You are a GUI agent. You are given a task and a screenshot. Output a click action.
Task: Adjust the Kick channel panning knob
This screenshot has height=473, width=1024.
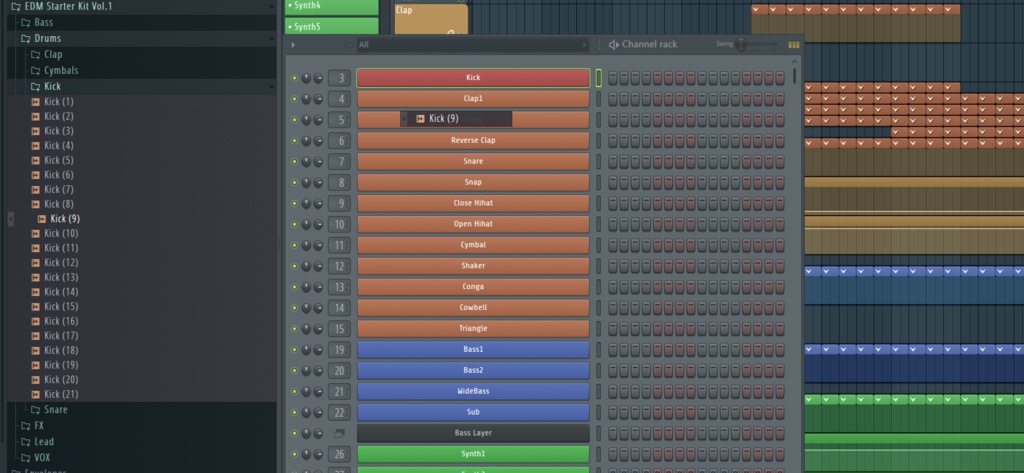pyautogui.click(x=306, y=78)
